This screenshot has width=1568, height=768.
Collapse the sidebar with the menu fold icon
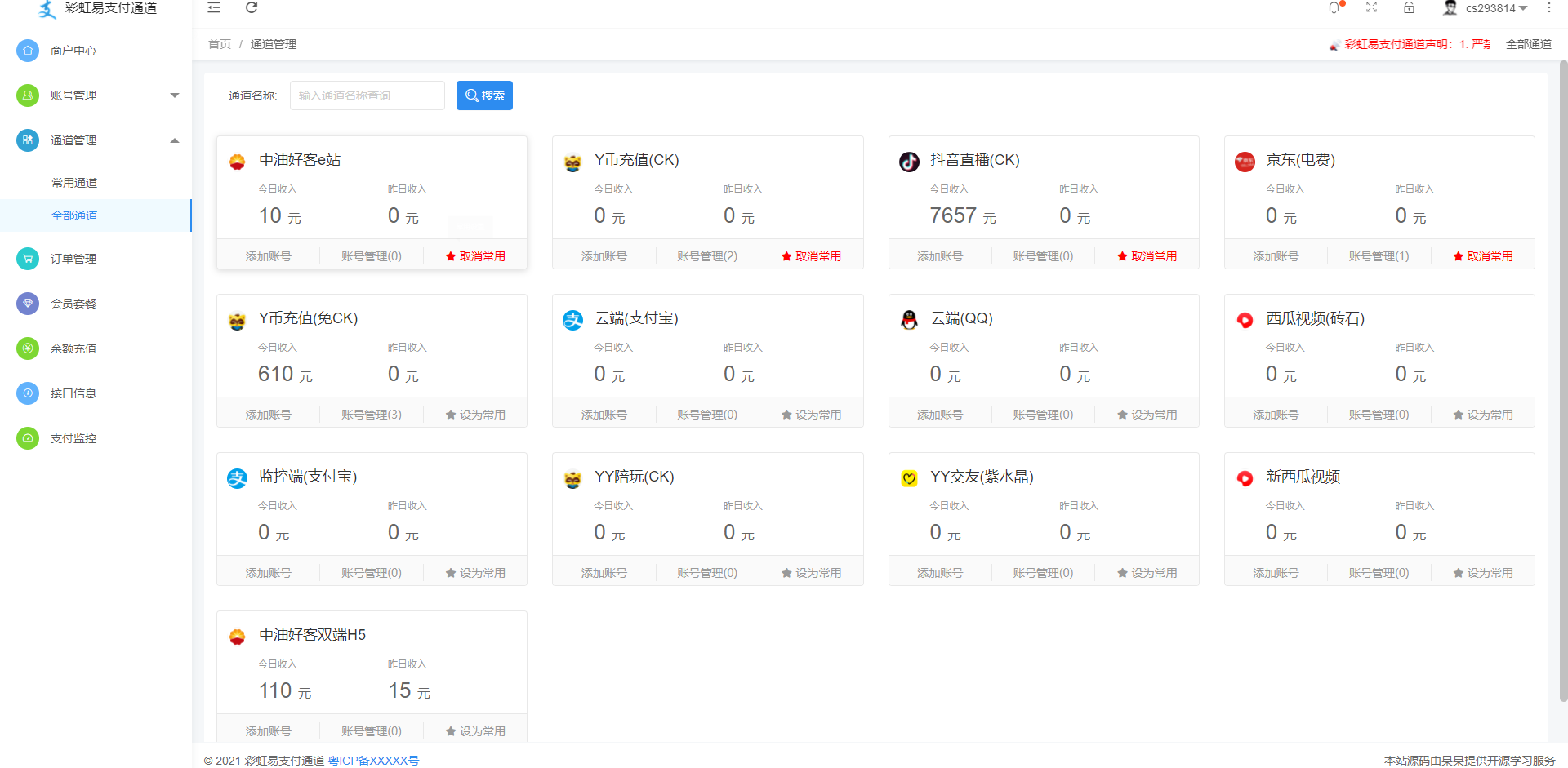[x=214, y=8]
